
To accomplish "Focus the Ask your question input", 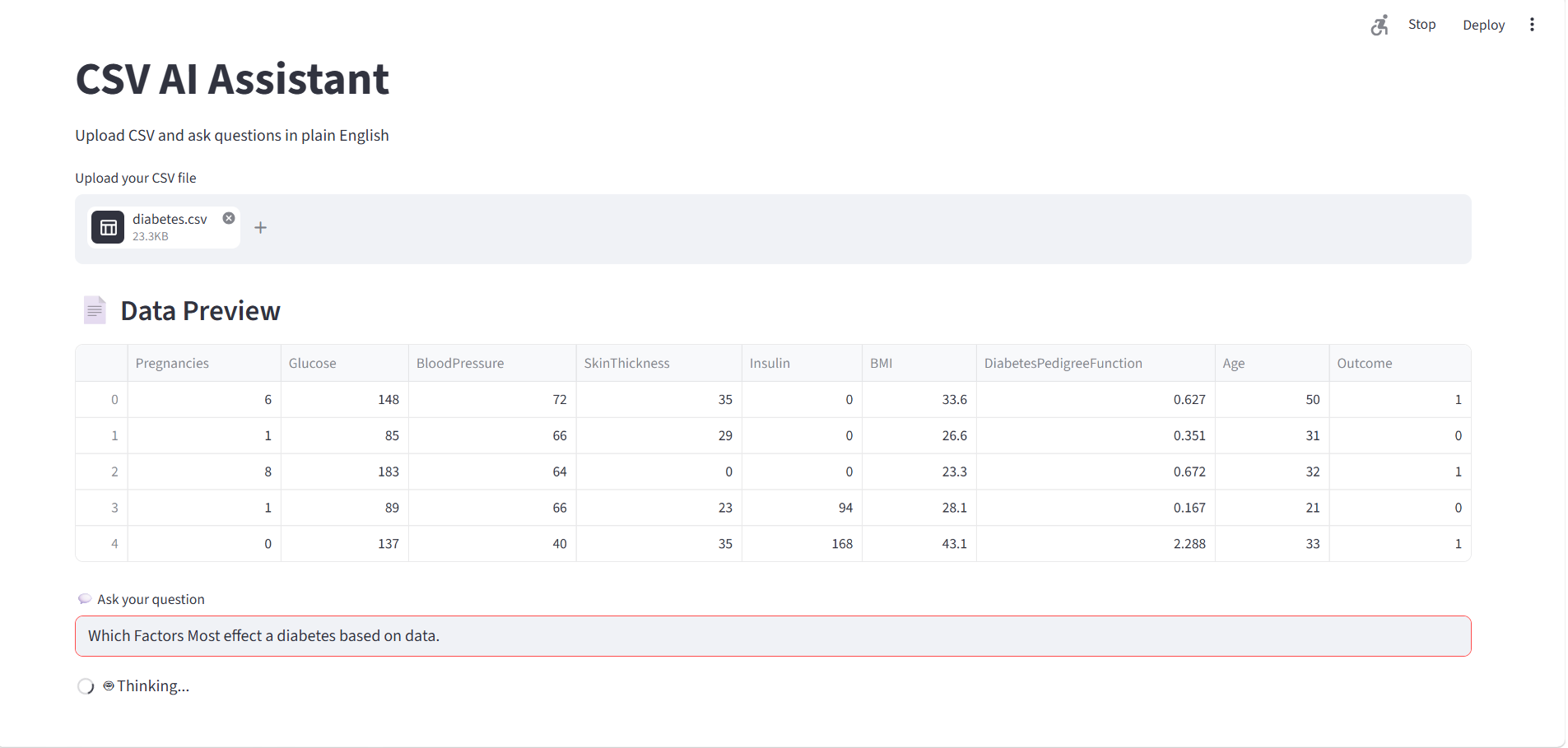I will click(773, 636).
